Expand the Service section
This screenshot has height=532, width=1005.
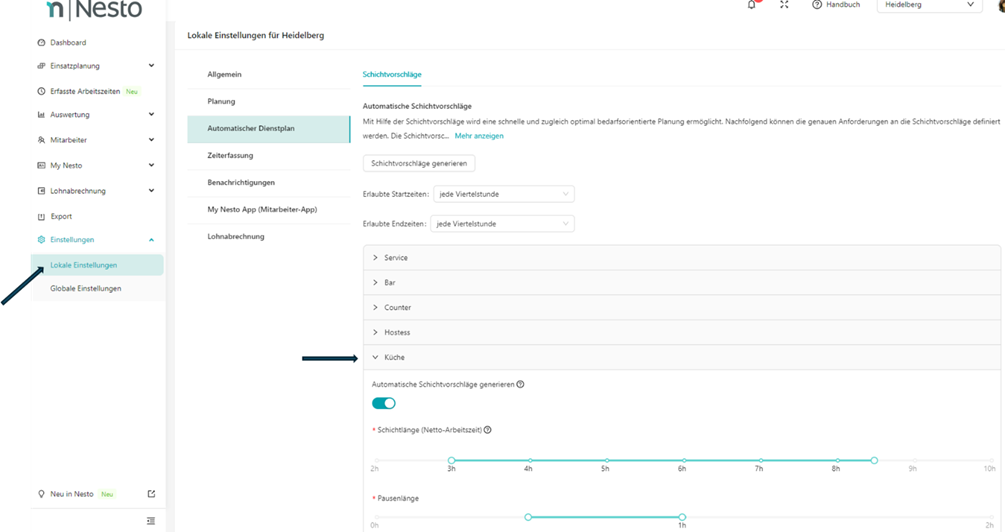(x=396, y=258)
